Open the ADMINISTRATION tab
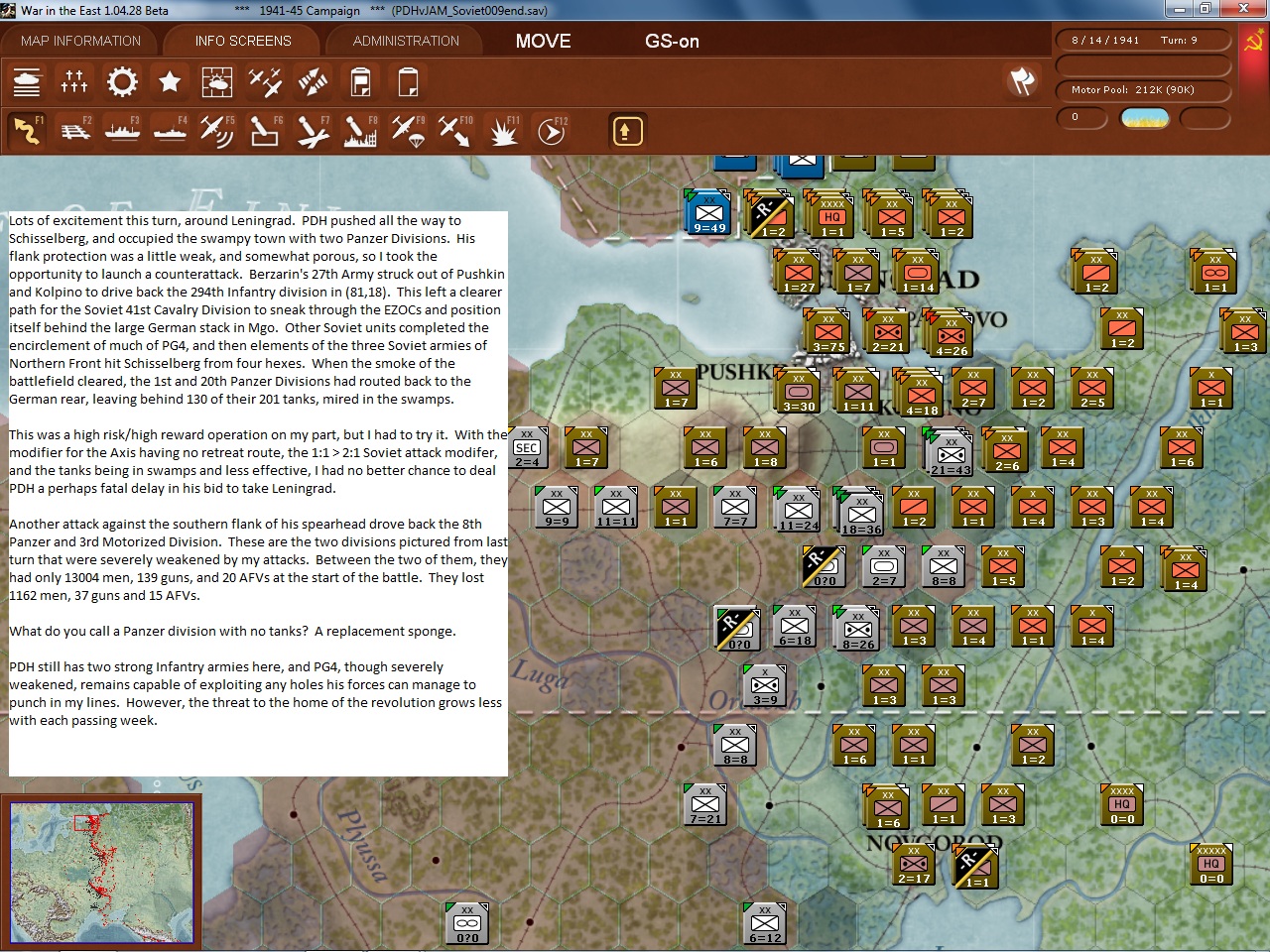Viewport: 1270px width, 952px height. 406,41
